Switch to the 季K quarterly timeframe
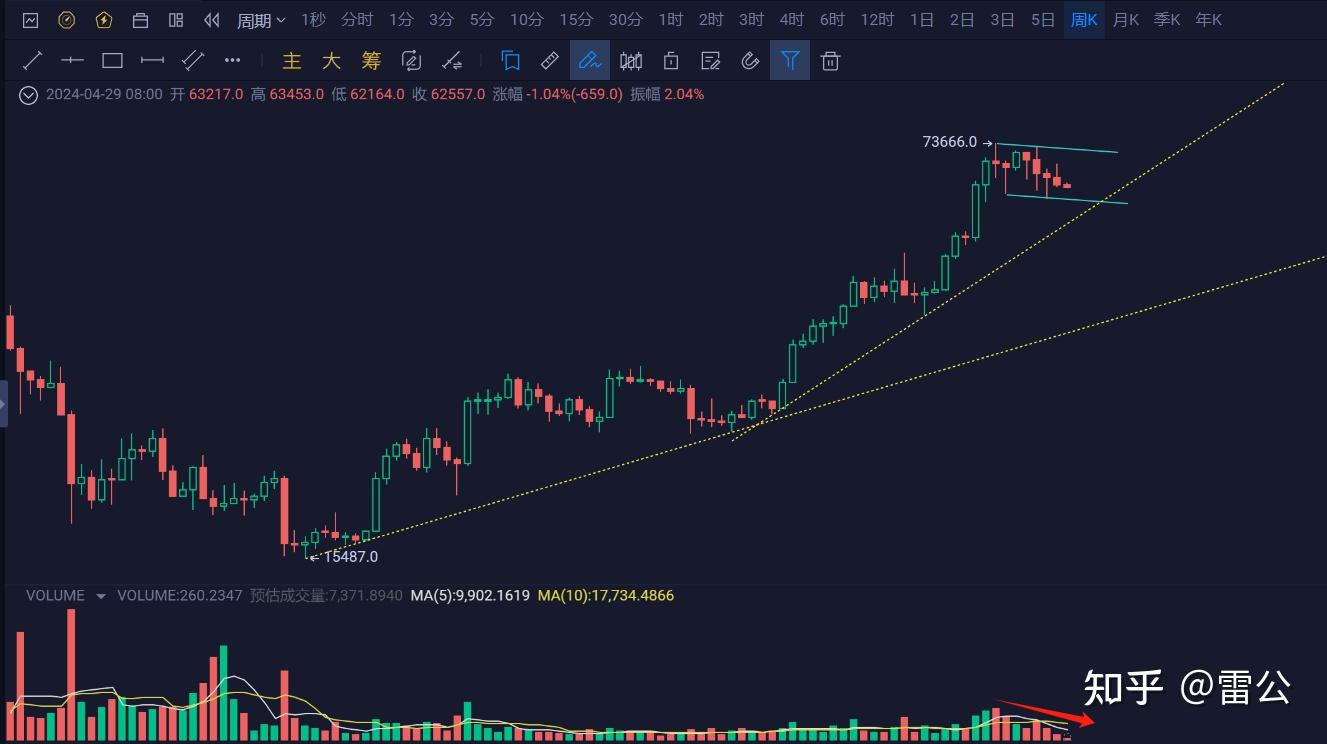 [1167, 20]
